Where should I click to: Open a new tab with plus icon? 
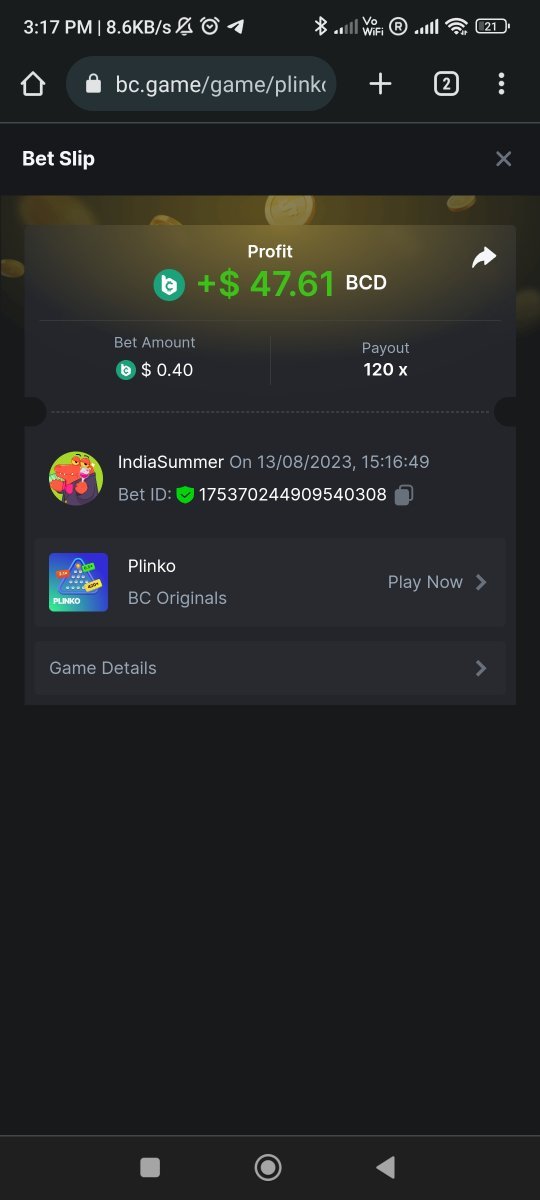pyautogui.click(x=380, y=84)
